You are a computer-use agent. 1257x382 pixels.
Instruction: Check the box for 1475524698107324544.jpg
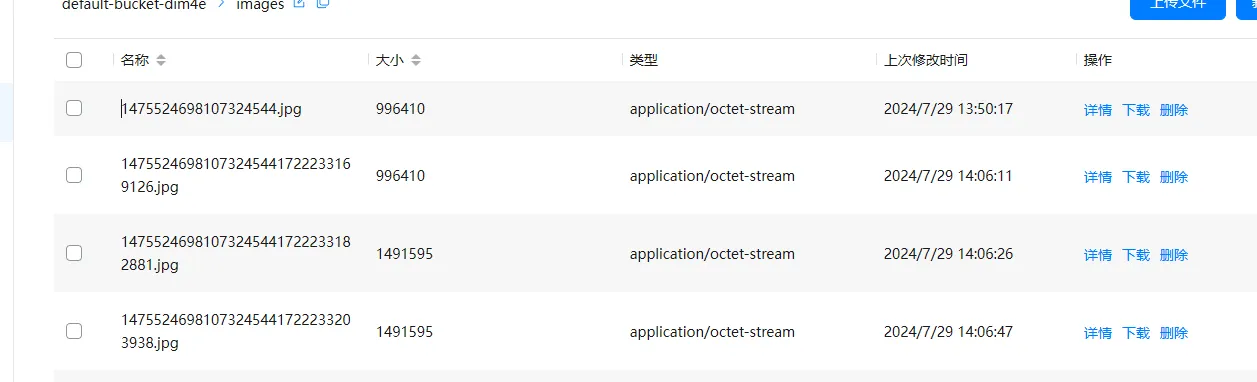[74, 108]
